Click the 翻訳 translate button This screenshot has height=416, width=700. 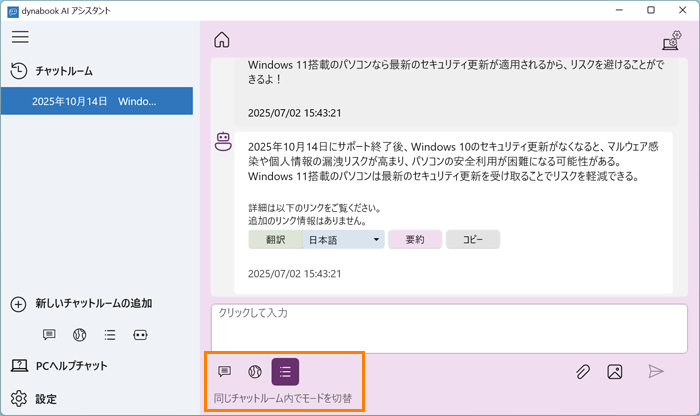(x=275, y=240)
